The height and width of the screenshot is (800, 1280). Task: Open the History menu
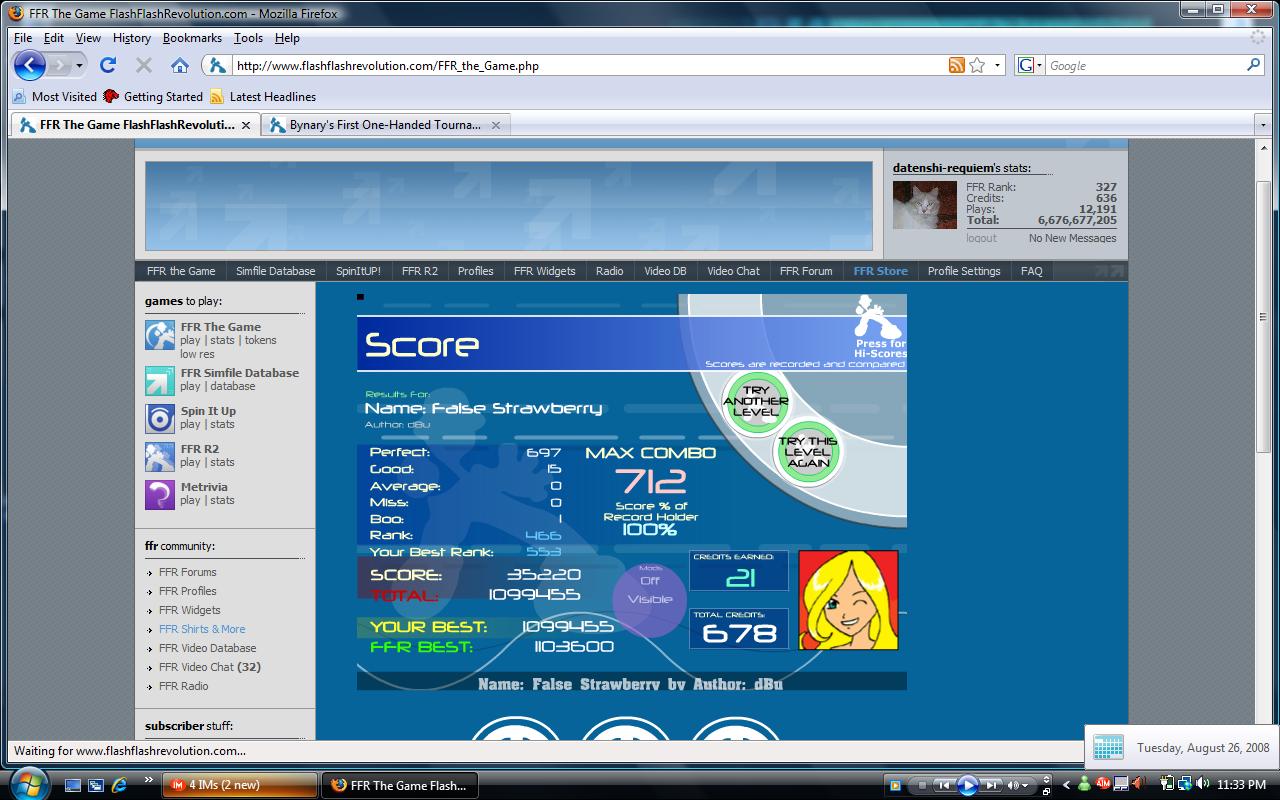[132, 38]
